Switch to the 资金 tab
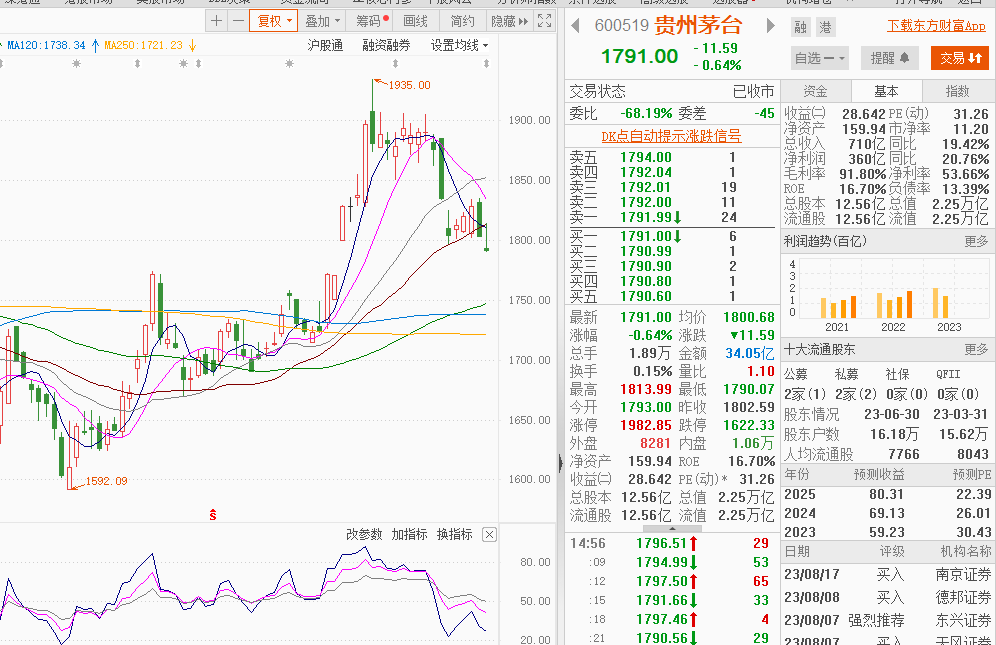This screenshot has width=996, height=645. pos(816,92)
